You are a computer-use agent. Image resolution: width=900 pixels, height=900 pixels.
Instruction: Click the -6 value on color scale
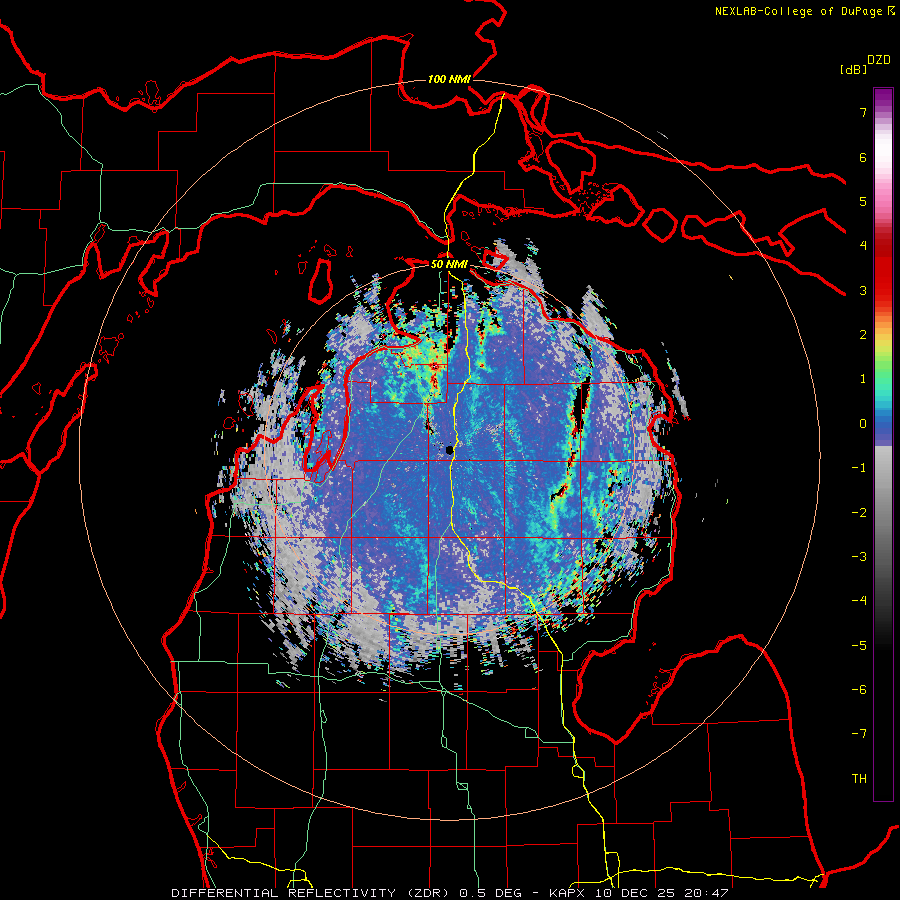click(859, 690)
